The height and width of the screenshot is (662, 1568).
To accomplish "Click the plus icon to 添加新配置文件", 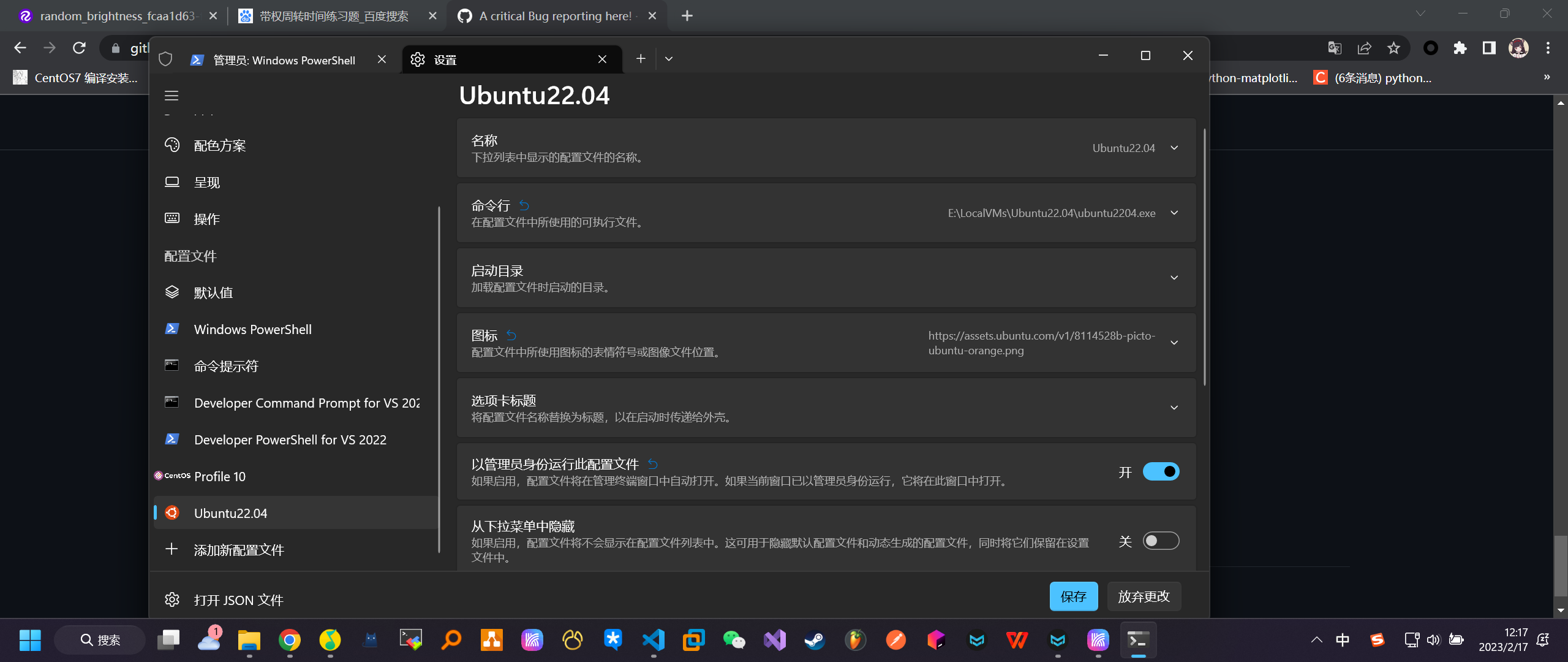I will [171, 549].
